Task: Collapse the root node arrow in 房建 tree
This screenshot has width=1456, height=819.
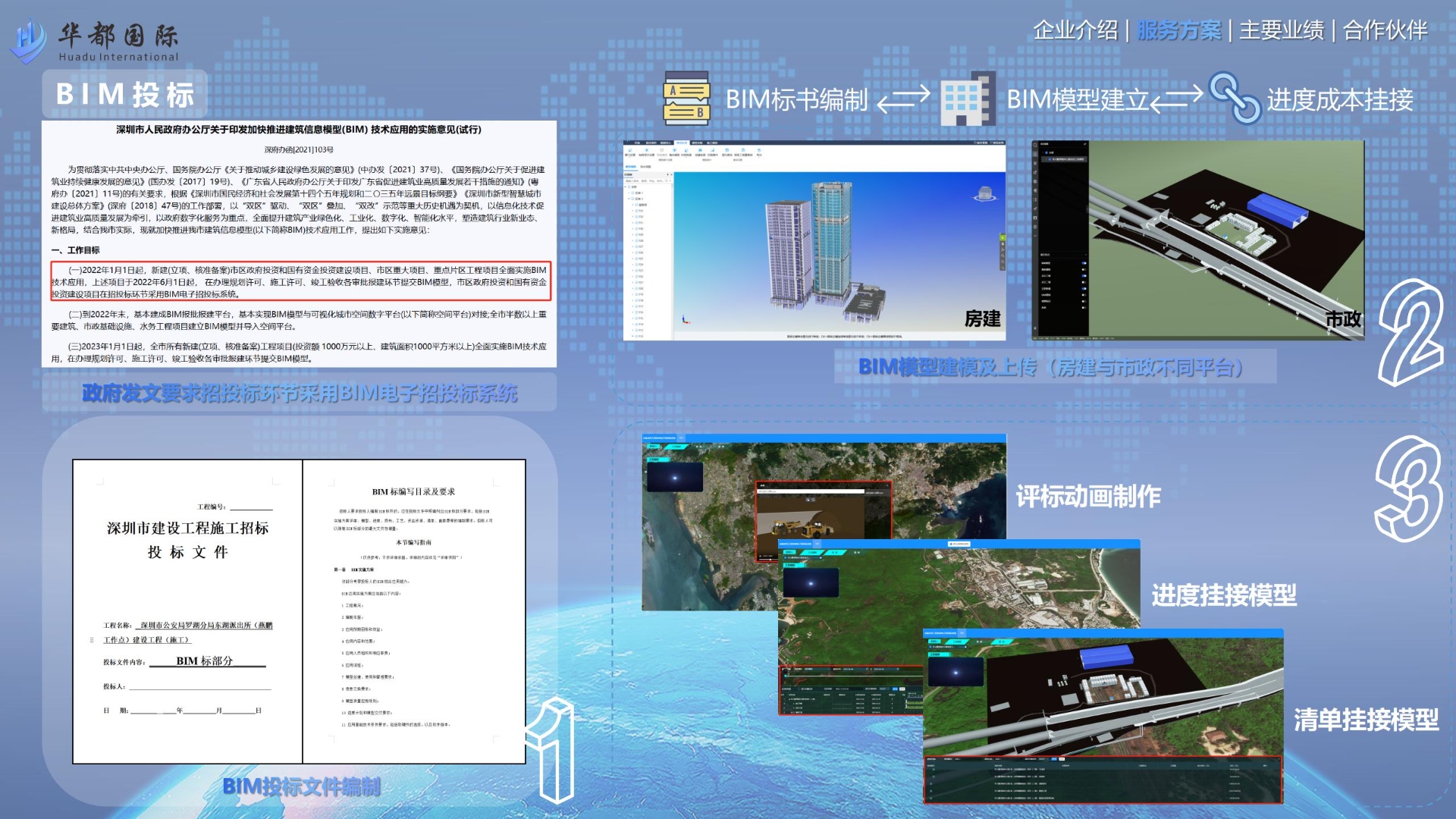Action: point(625,187)
